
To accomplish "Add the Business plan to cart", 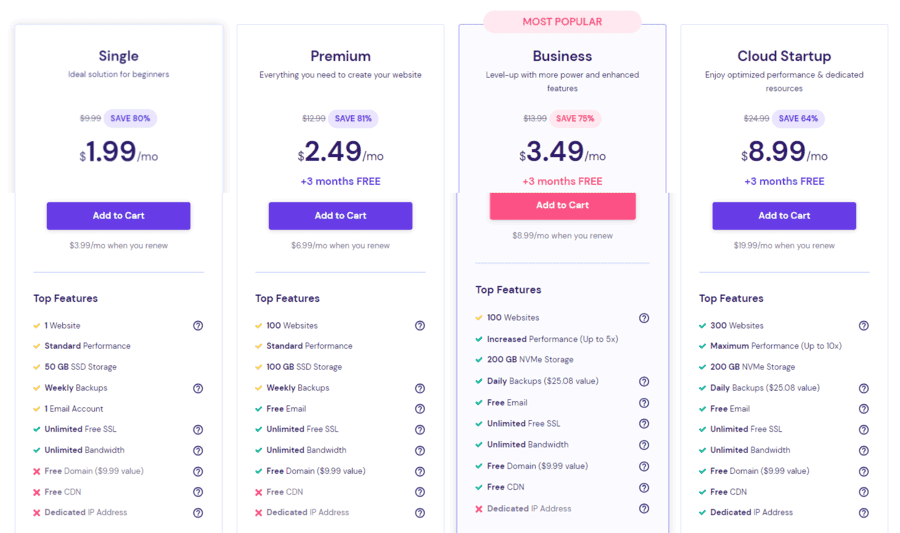I will click(x=562, y=205).
